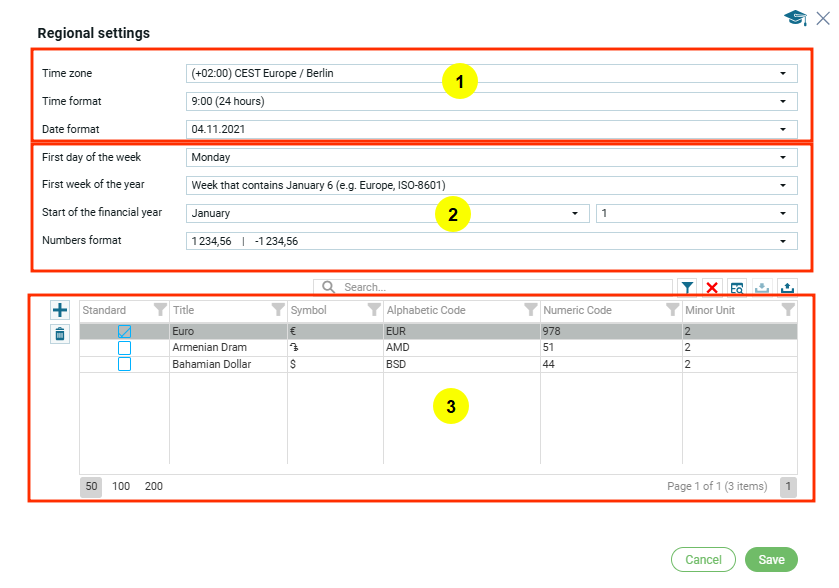Image resolution: width=839 pixels, height=588 pixels.
Task: Check Standard box for Bahamian Dollar
Action: tap(125, 365)
